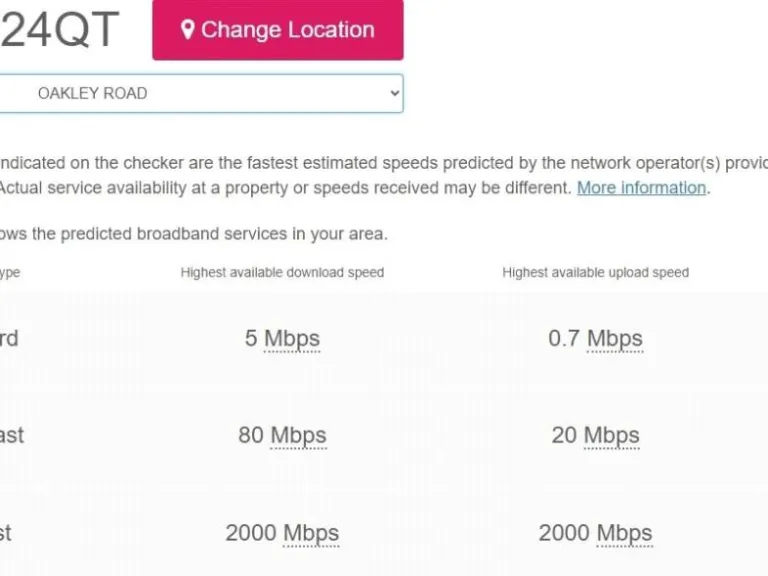Click the Highest available download speed header
Image resolution: width=768 pixels, height=576 pixels.
(282, 272)
